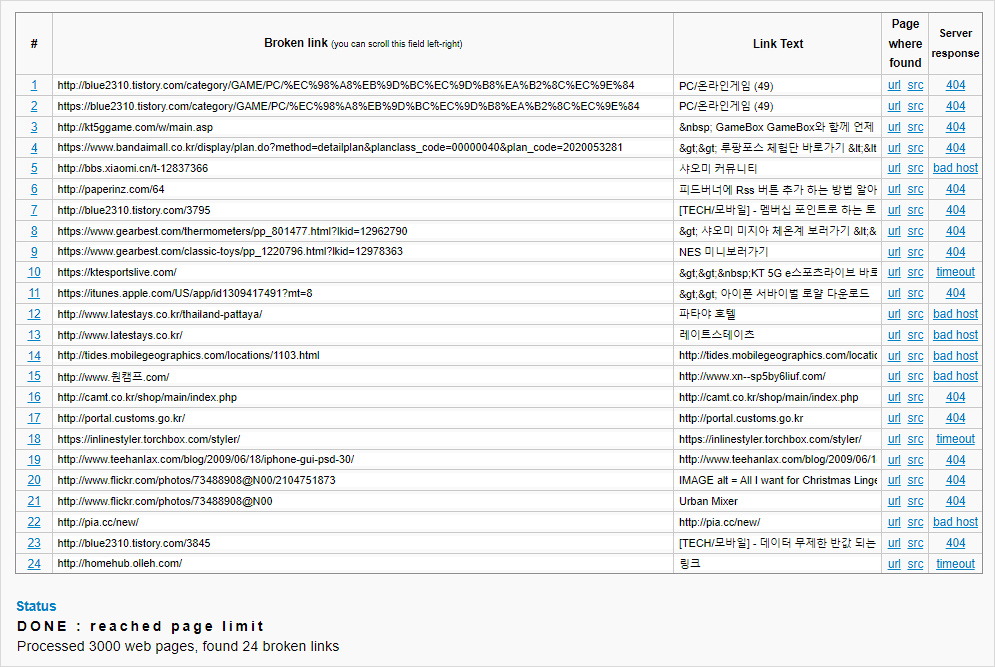The width and height of the screenshot is (995, 667).
Task: Open src link for homehub.olleh.com row
Action: [x=915, y=564]
